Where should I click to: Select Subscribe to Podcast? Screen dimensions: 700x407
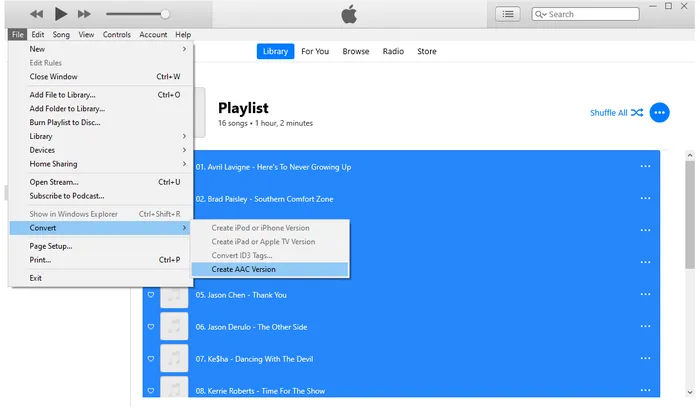pos(101,196)
